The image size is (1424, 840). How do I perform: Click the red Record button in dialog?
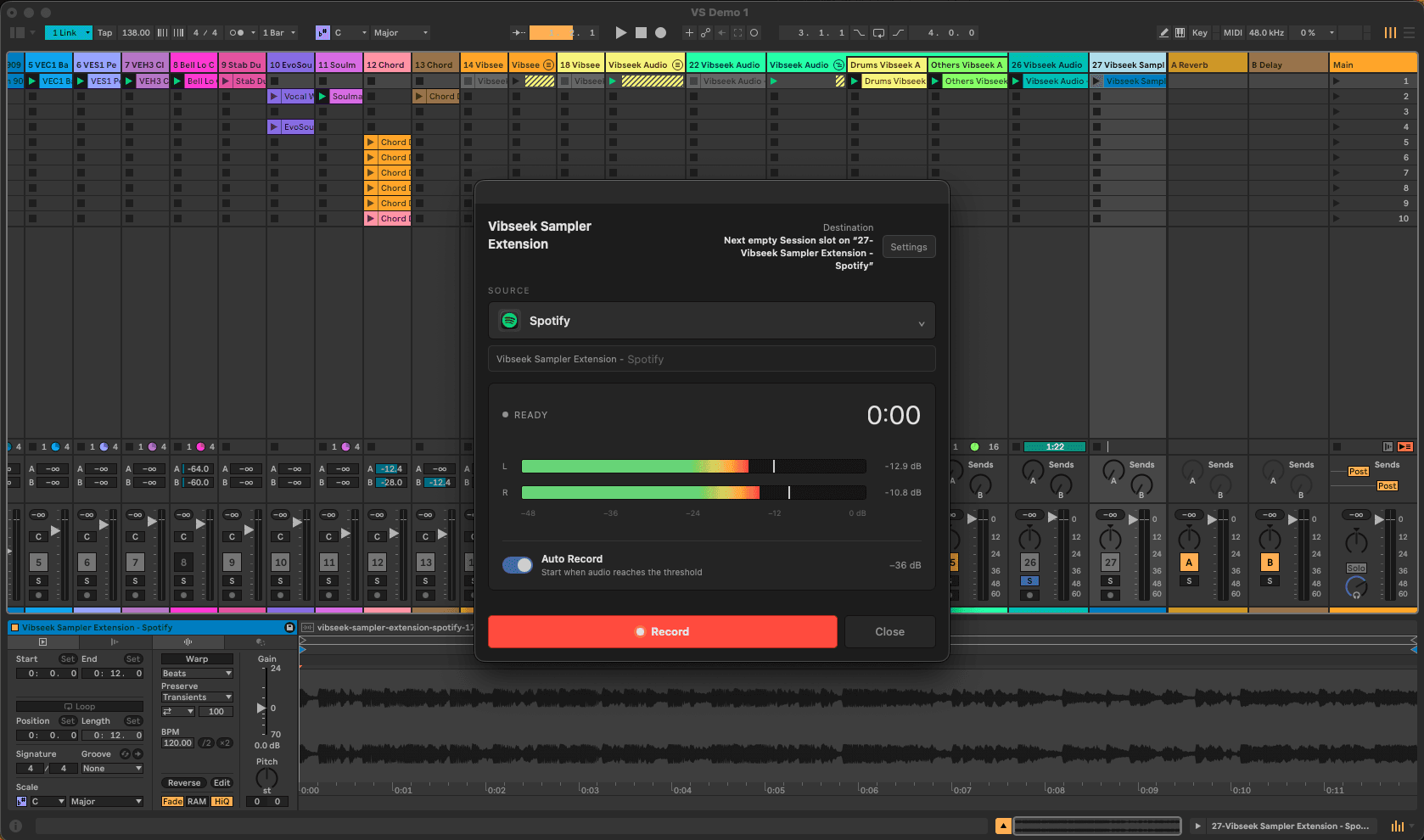[x=663, y=631]
